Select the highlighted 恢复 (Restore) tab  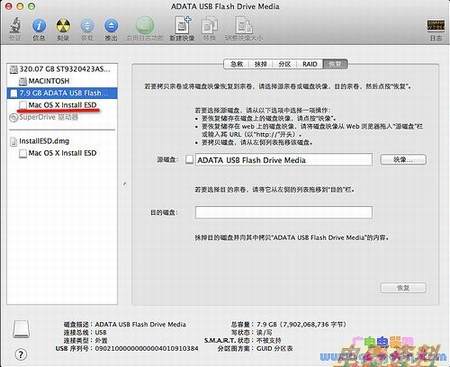coord(335,64)
